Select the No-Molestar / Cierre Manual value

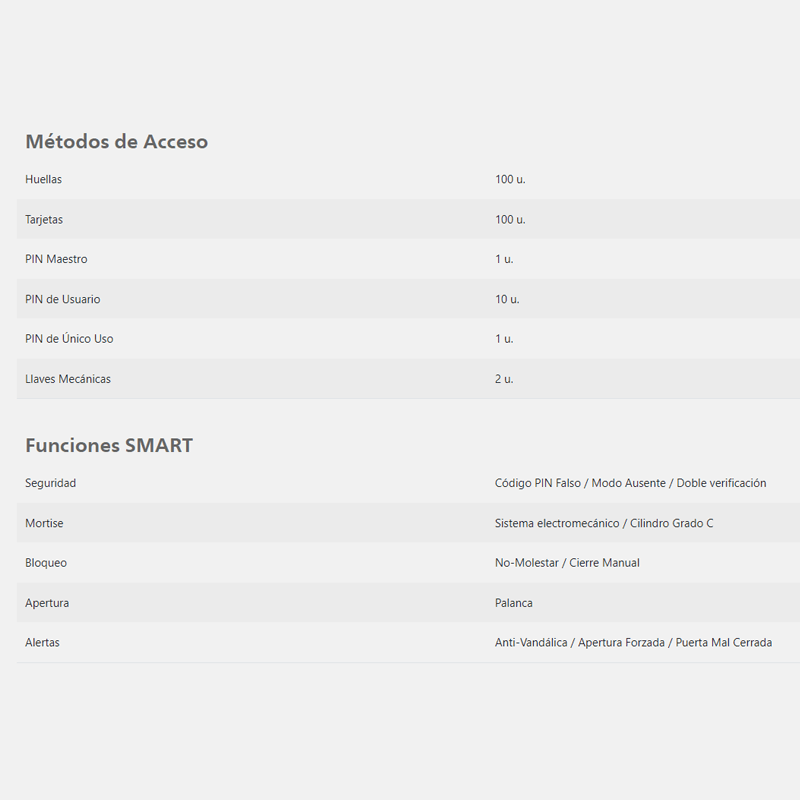click(567, 563)
